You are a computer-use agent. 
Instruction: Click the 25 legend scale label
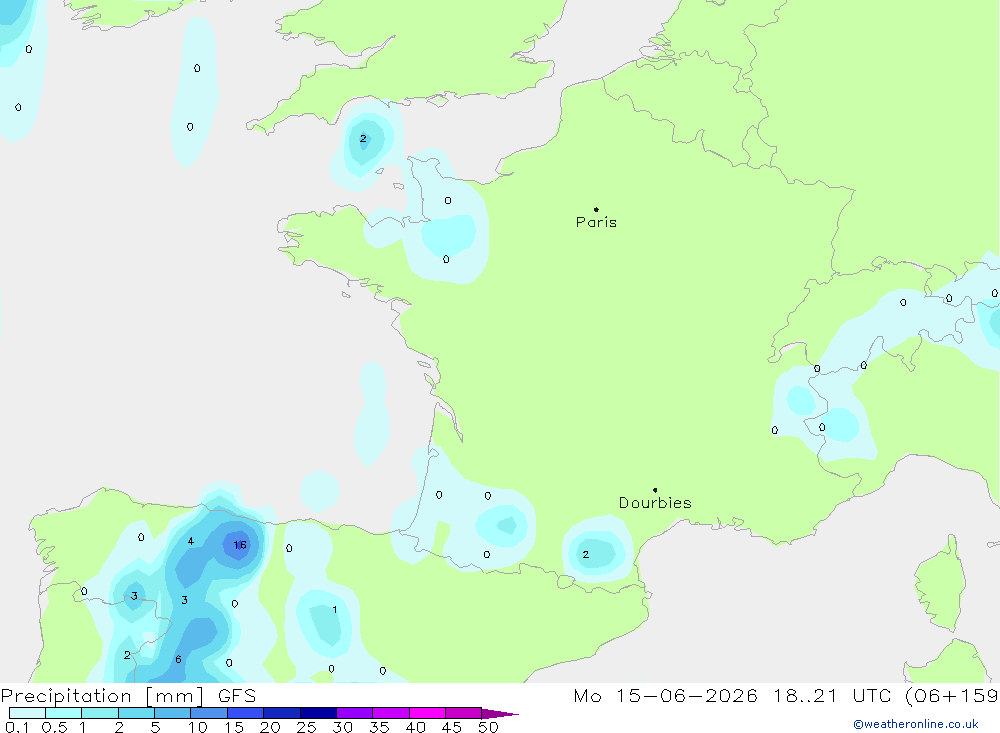pos(306,727)
